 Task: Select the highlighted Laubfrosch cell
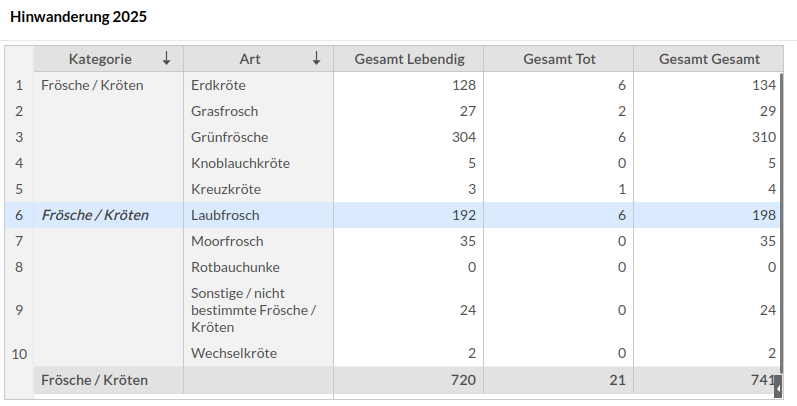pos(225,215)
